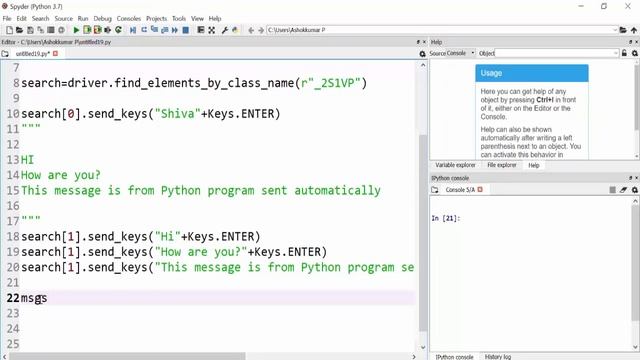Select the untitled19.py editor tab

click(33, 54)
